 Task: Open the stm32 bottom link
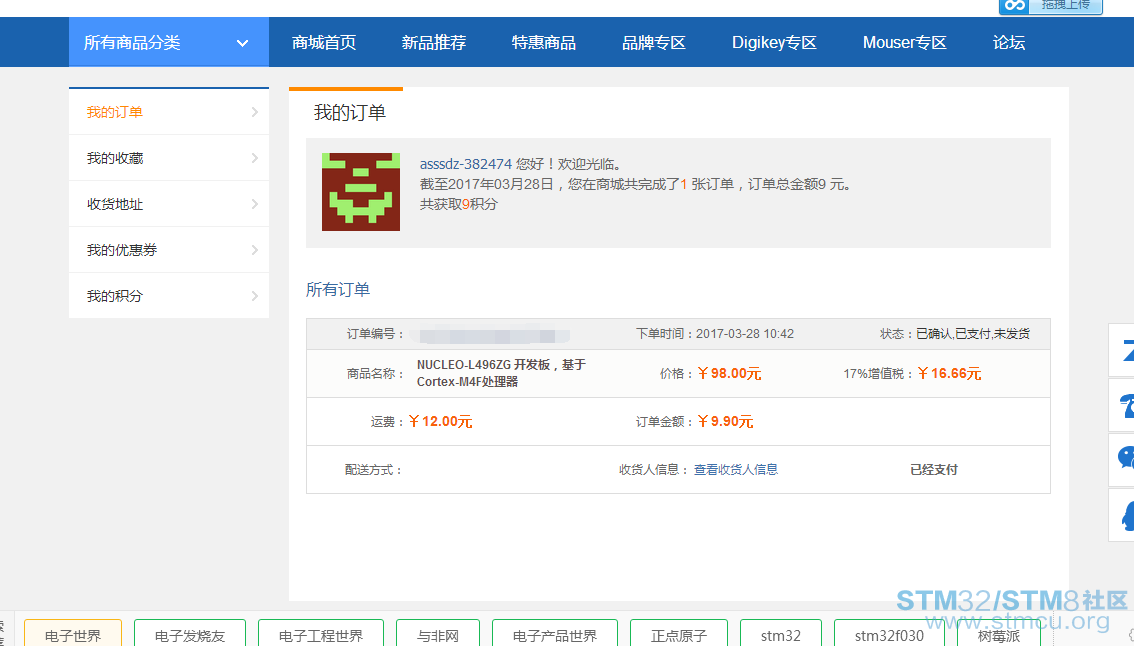click(780, 634)
